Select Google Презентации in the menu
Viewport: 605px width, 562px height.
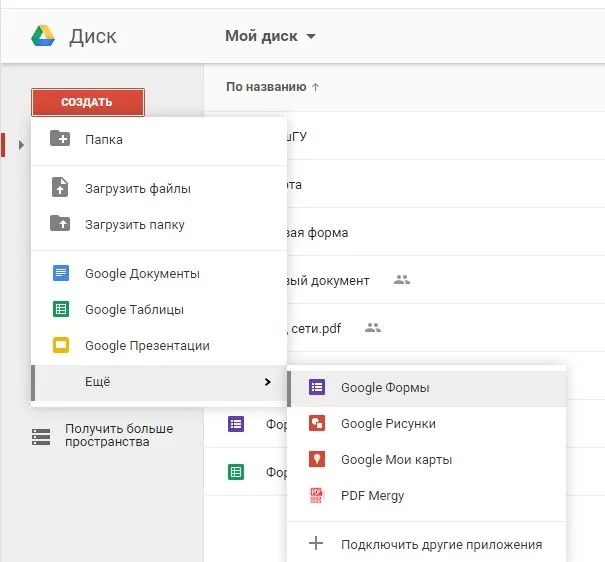pyautogui.click(x=159, y=345)
